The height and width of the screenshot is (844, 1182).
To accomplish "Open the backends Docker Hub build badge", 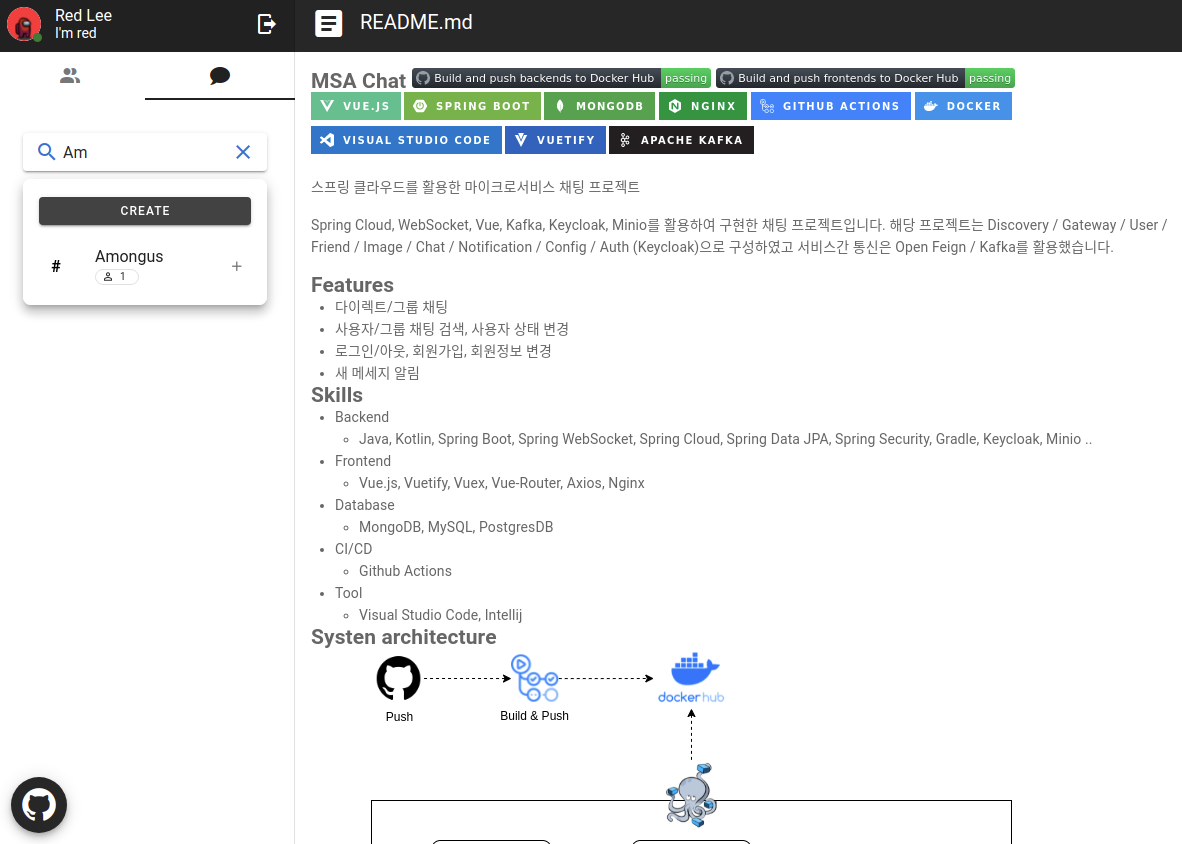I will click(x=561, y=78).
